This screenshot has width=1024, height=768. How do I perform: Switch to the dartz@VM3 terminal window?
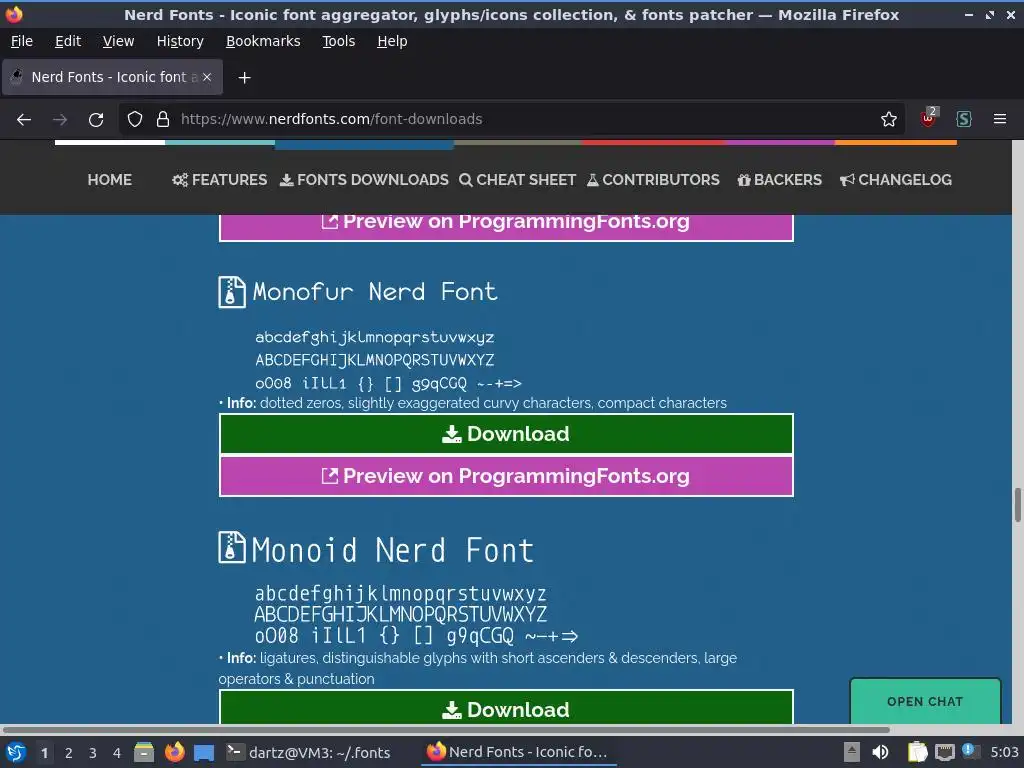308,752
